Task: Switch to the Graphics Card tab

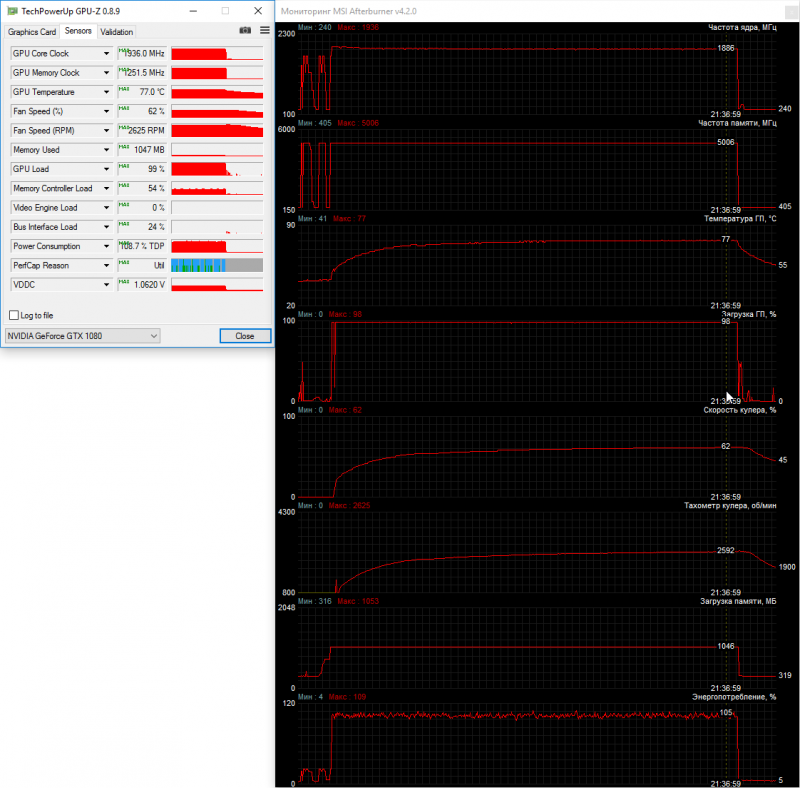Action: click(x=32, y=32)
